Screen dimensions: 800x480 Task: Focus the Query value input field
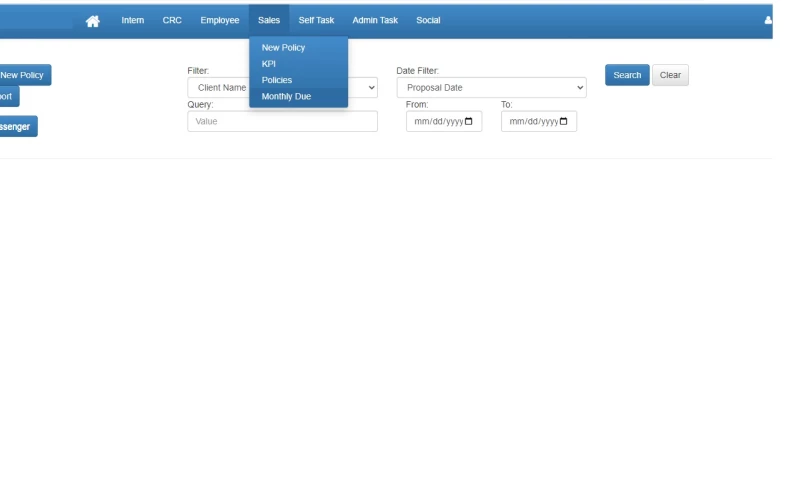click(282, 122)
